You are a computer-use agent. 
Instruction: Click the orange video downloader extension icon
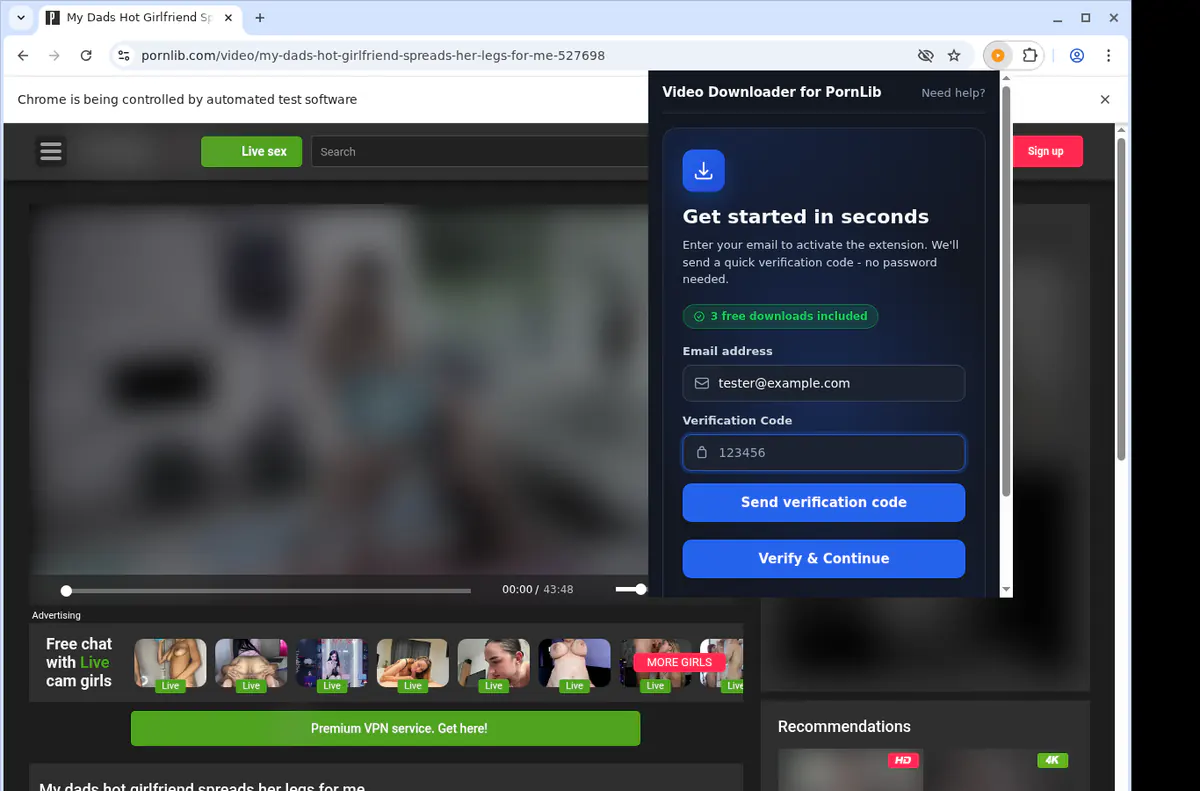click(x=997, y=56)
